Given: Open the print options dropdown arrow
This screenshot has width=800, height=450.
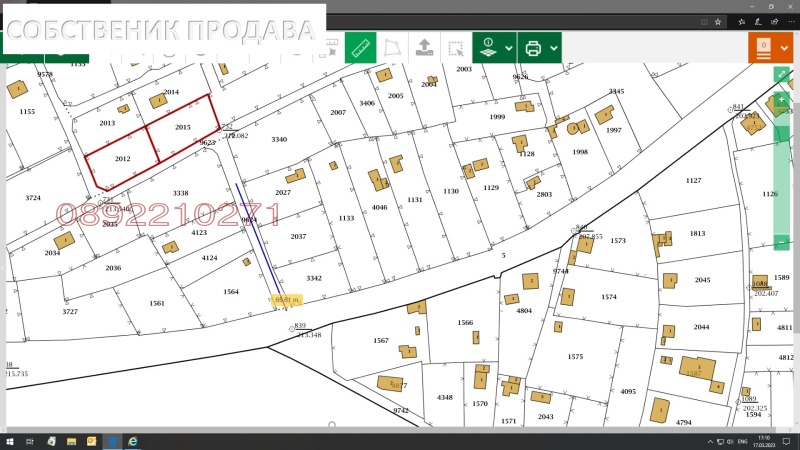Looking at the screenshot, I should pos(554,48).
